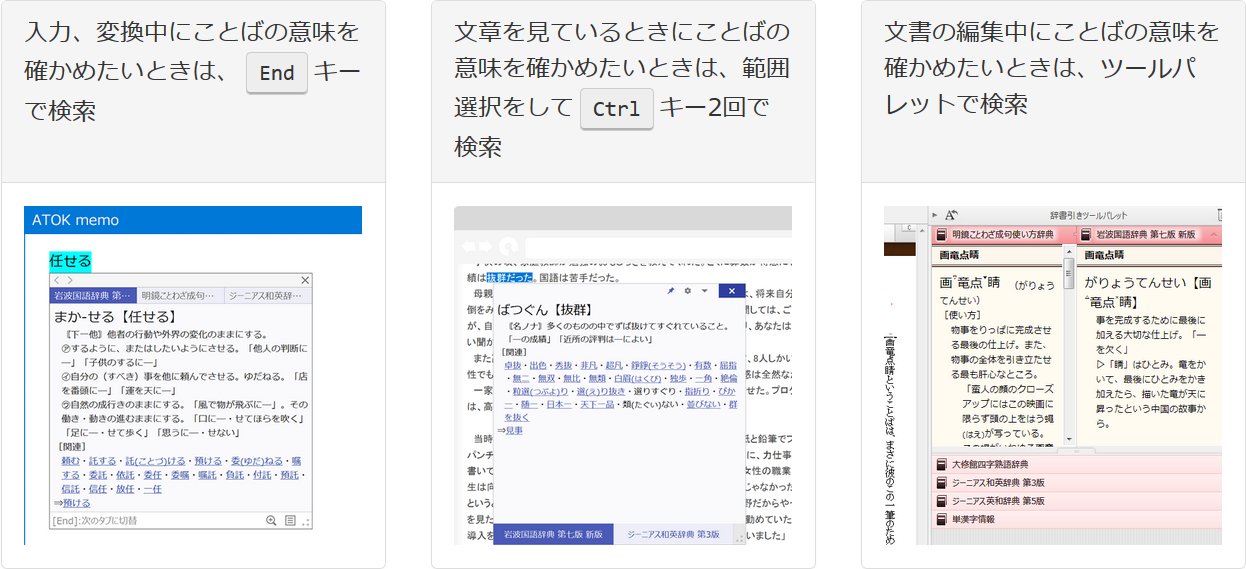The image size is (1246, 569).
Task: Expand the ジーニアス英和辞典 第5版 row
Action: point(1077,501)
